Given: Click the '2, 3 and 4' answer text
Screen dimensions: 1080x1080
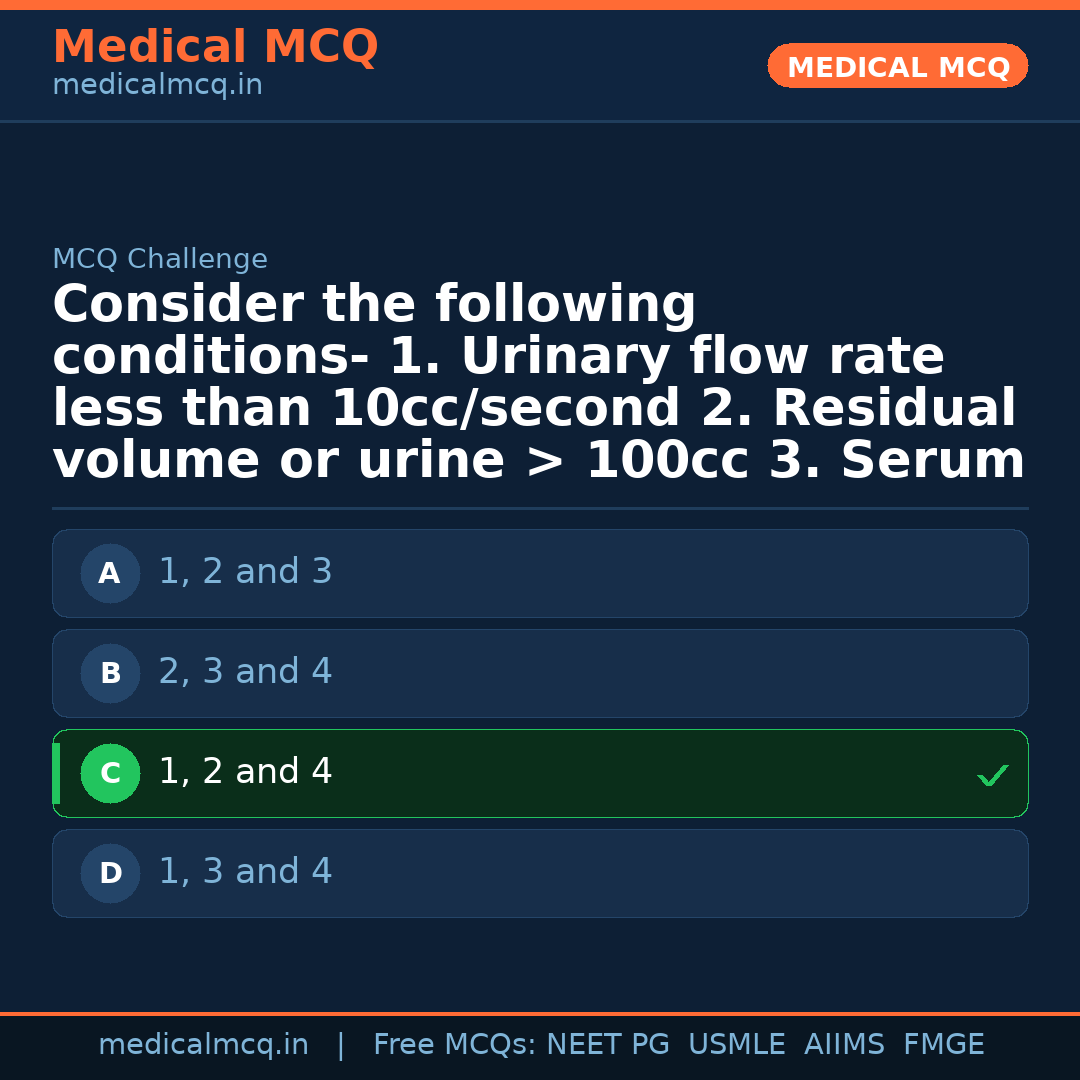Looking at the screenshot, I should point(245,672).
